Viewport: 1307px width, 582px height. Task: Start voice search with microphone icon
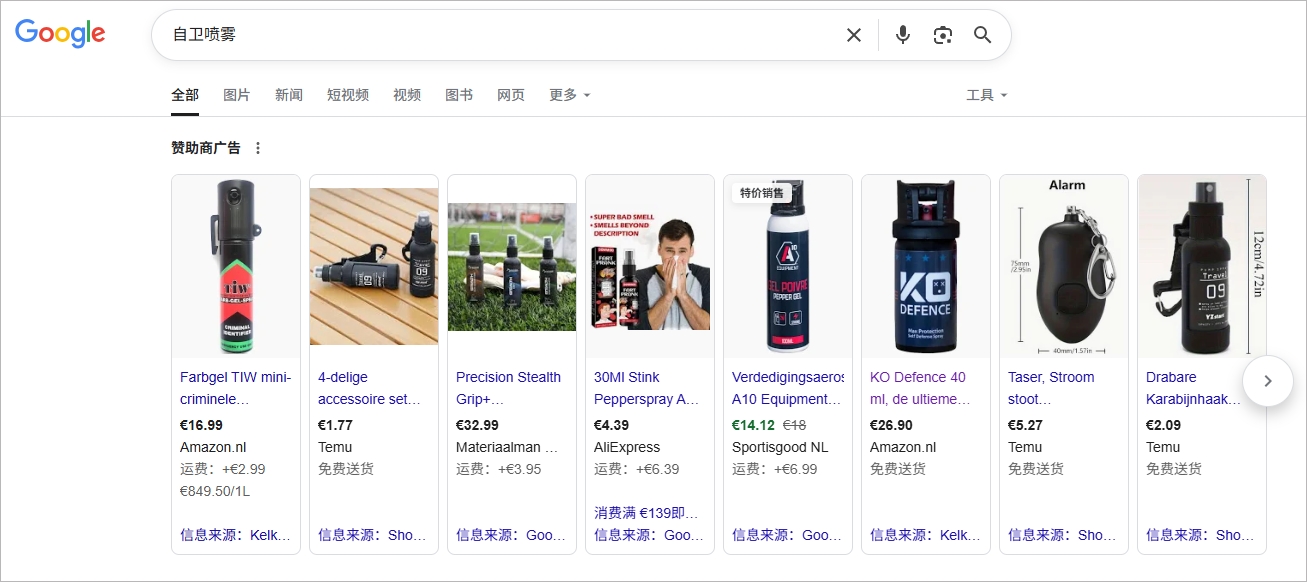point(902,35)
